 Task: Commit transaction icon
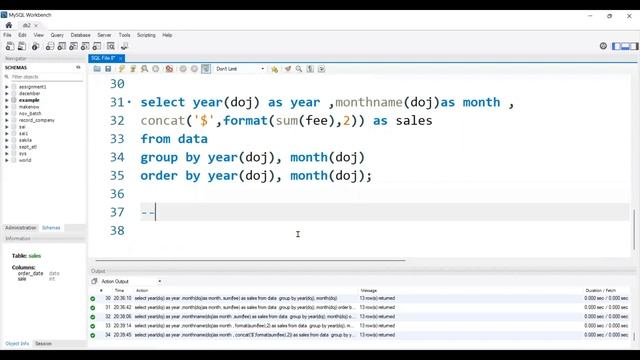tap(183, 69)
